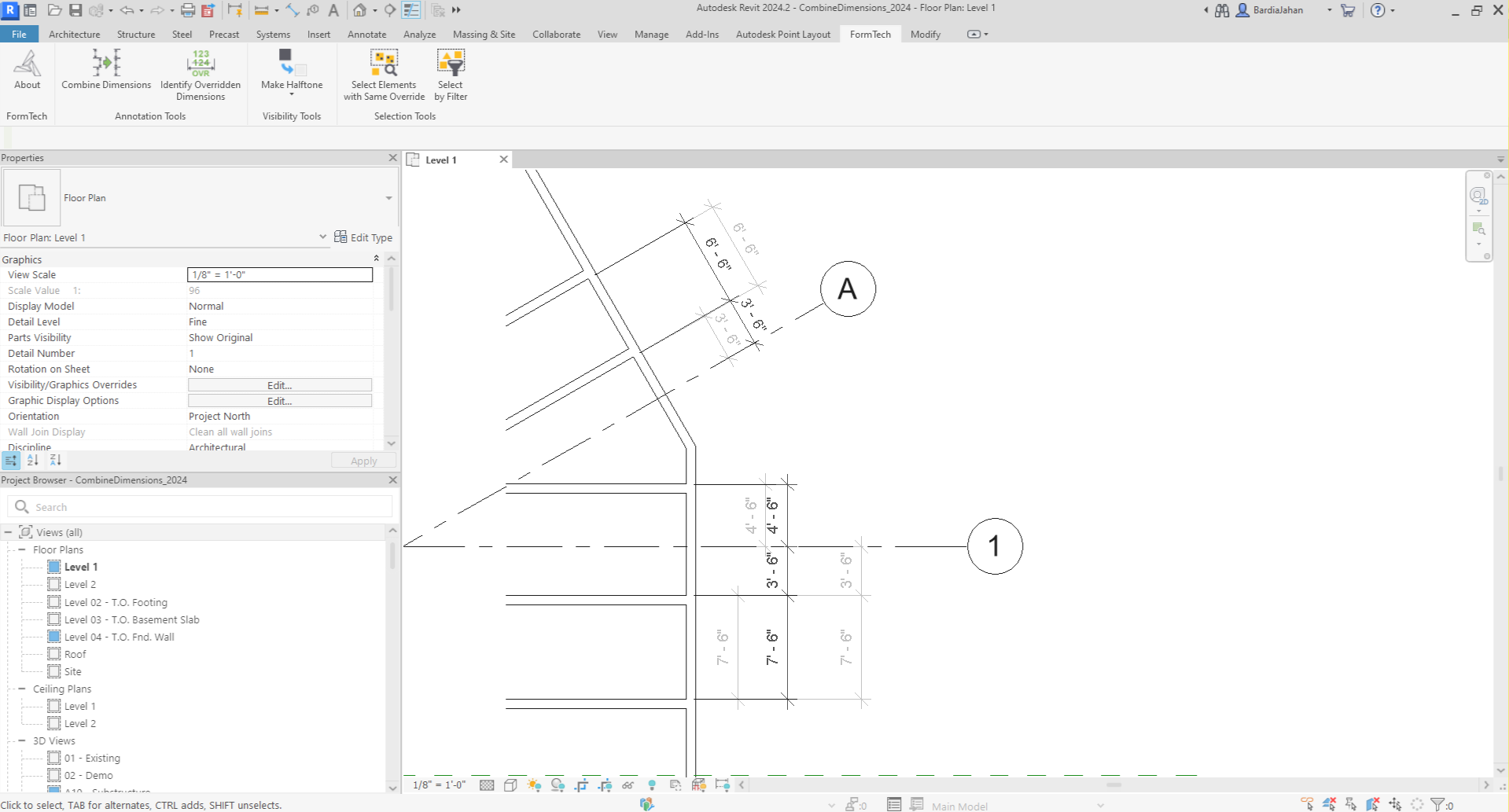Open the Floor Plan type selector dropdown
Viewport: 1509px width, 812px height.
388,198
